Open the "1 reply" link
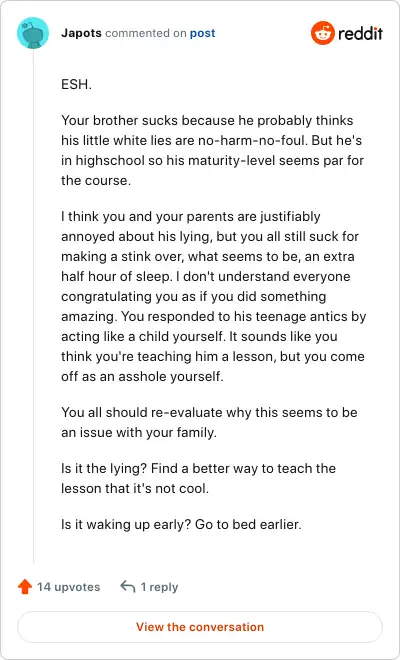This screenshot has height=660, width=400. point(159,587)
